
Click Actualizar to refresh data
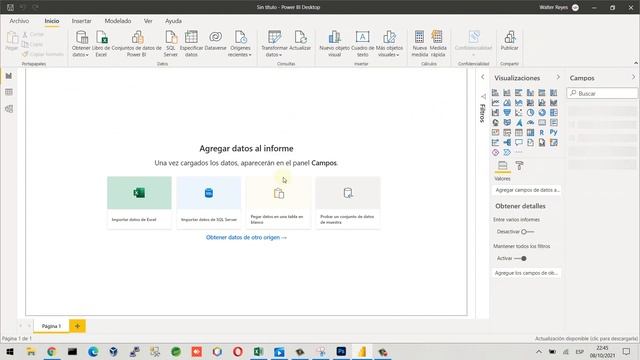point(300,41)
